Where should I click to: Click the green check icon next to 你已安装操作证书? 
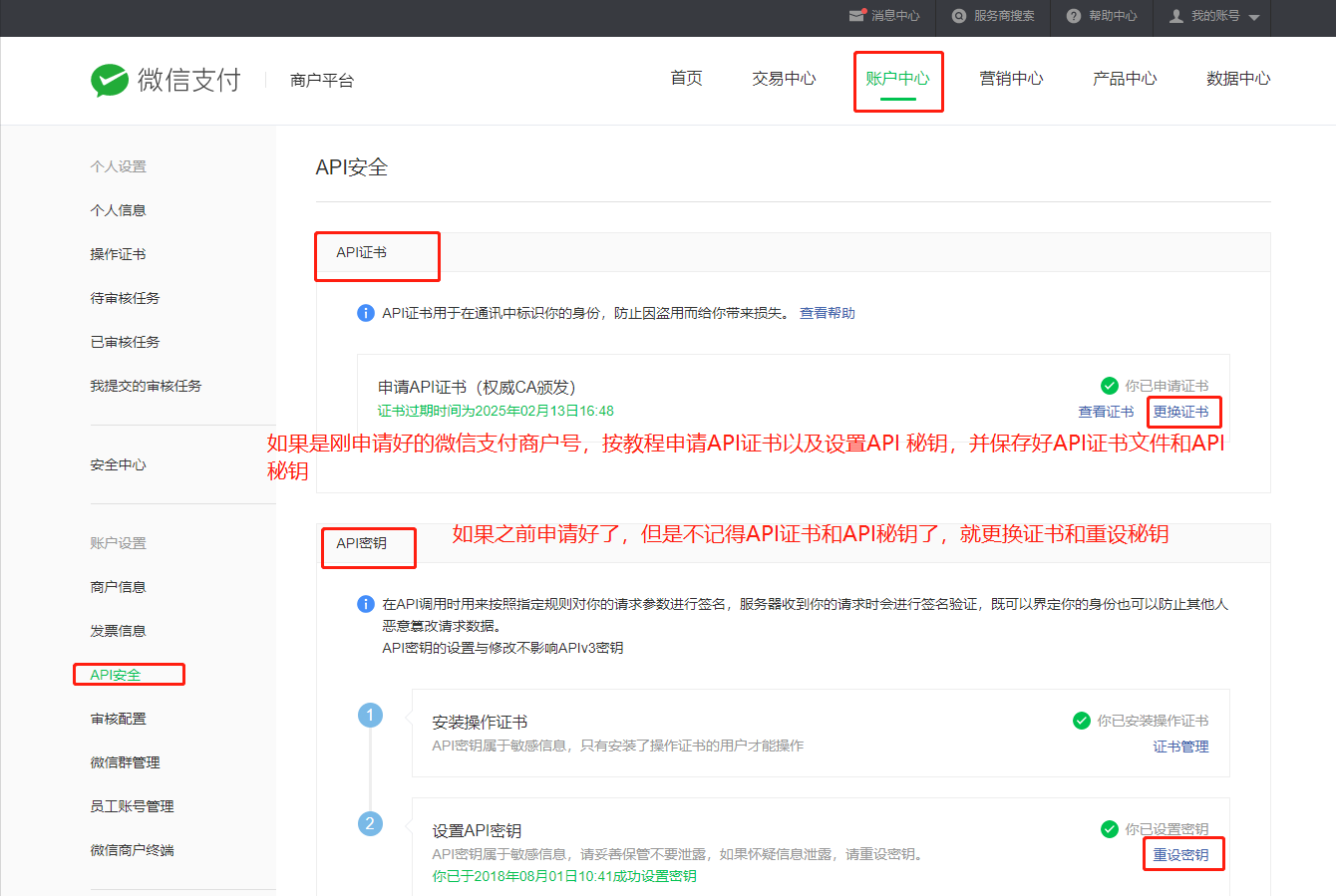click(1081, 721)
